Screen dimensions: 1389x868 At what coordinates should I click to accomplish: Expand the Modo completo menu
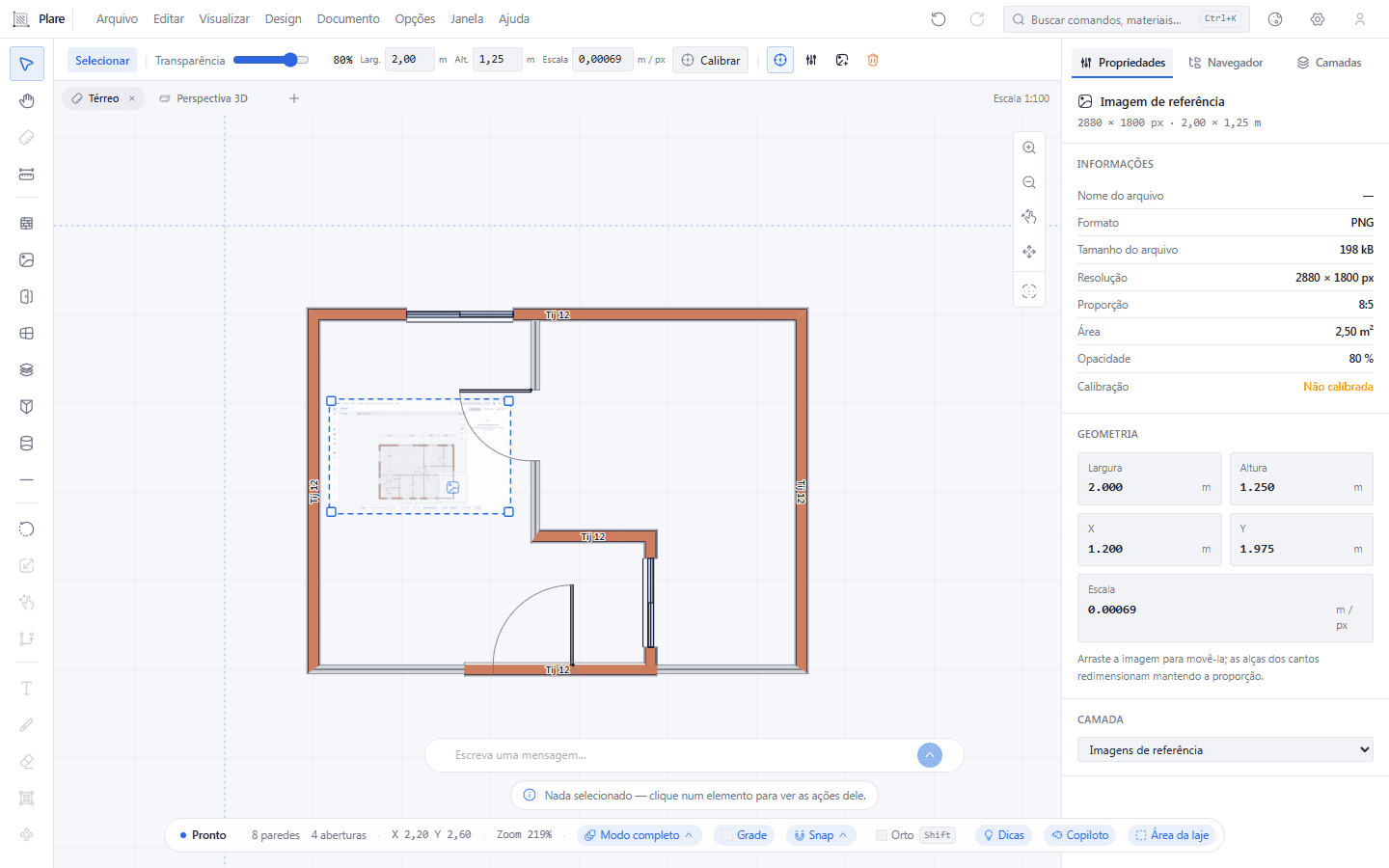640,835
